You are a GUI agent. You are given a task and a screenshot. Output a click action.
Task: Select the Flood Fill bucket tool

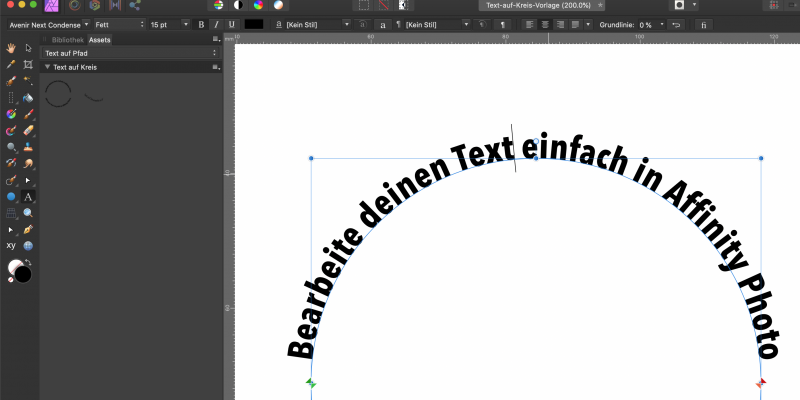[x=28, y=98]
